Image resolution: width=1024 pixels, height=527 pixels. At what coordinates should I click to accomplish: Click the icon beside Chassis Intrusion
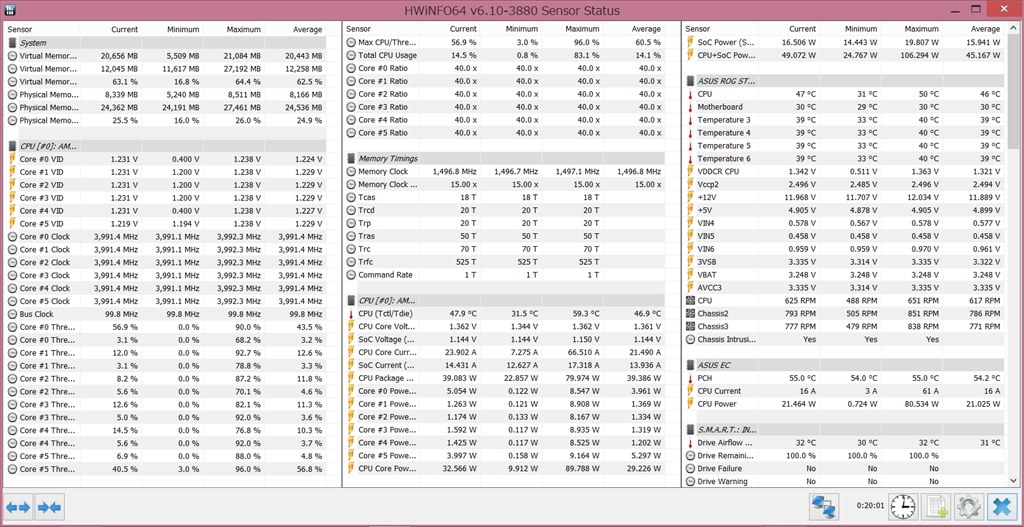(691, 340)
